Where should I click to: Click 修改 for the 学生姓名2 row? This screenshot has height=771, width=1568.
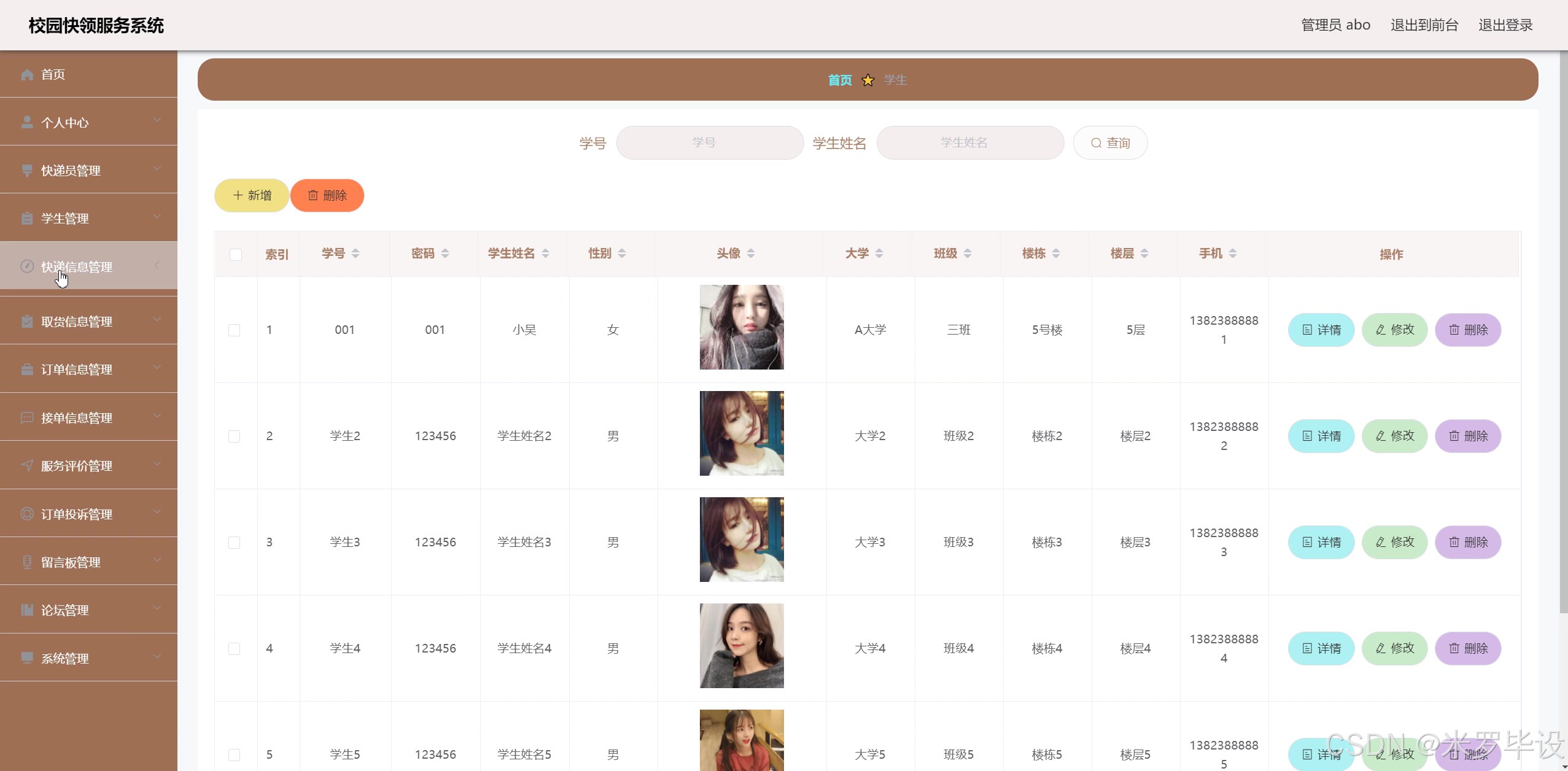(1395, 436)
